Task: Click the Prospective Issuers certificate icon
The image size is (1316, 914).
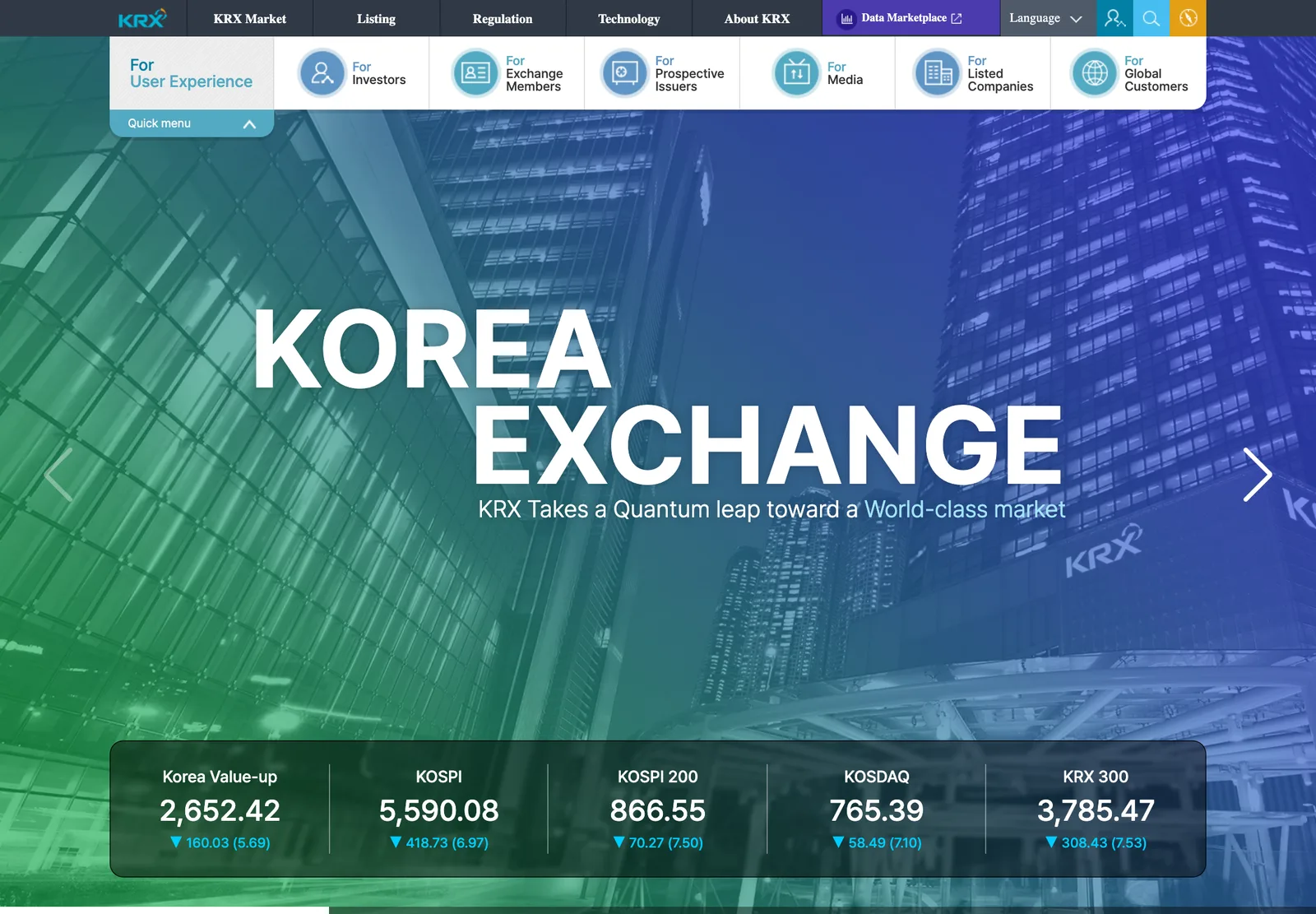Action: (x=625, y=73)
